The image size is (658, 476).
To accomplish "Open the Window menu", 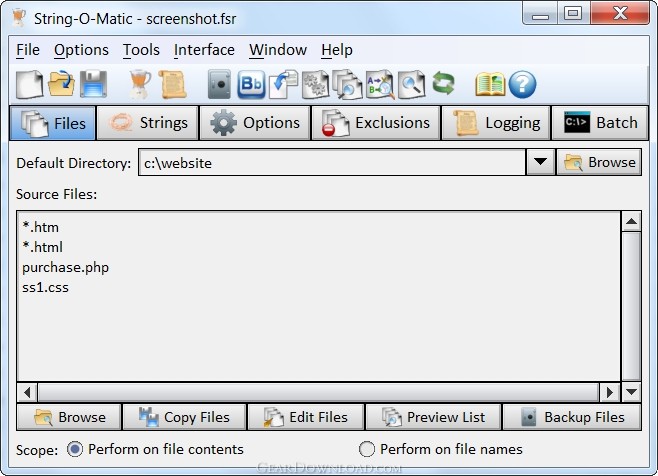I will (278, 50).
